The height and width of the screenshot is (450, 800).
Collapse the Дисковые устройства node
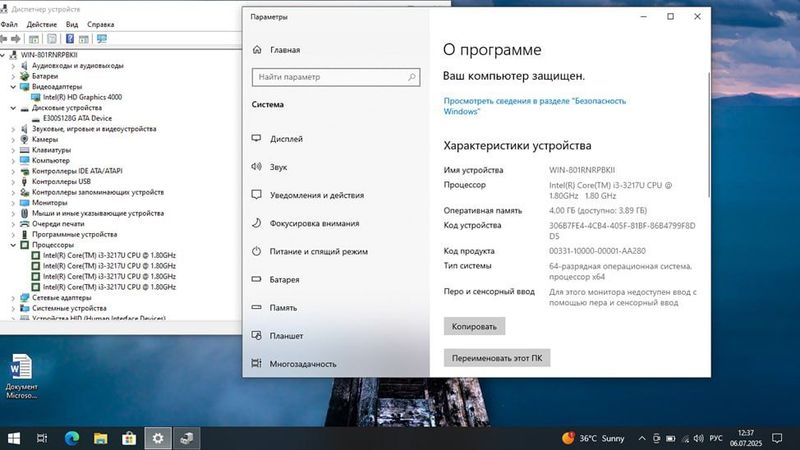[13, 108]
